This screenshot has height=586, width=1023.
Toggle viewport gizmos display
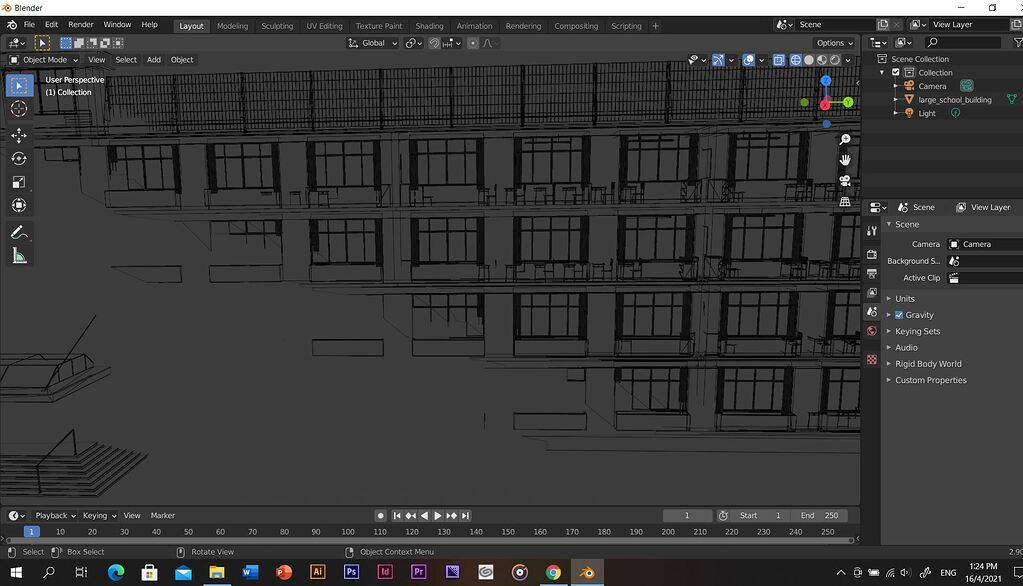click(718, 60)
